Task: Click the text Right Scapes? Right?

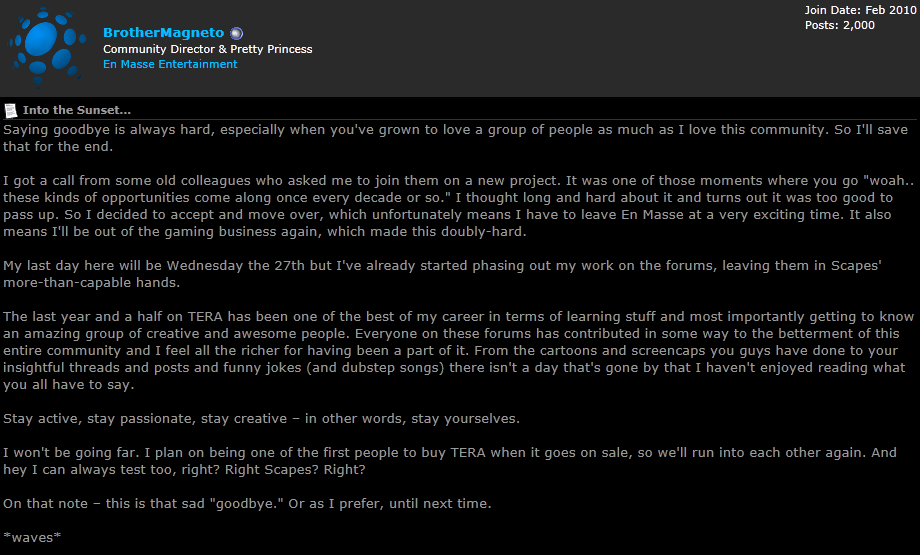Action: [x=295, y=470]
